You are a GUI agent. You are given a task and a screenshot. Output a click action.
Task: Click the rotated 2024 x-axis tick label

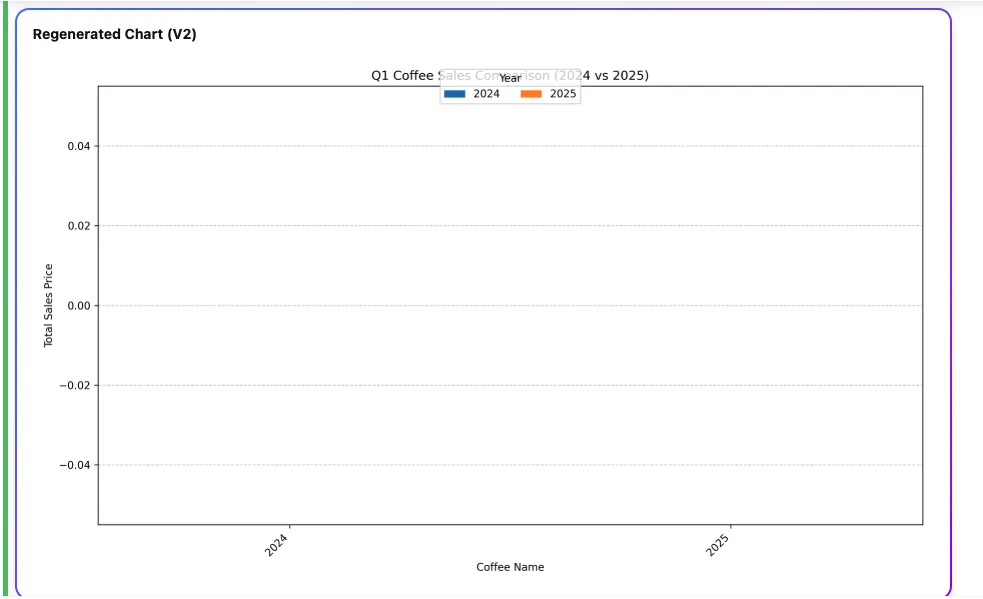276,544
